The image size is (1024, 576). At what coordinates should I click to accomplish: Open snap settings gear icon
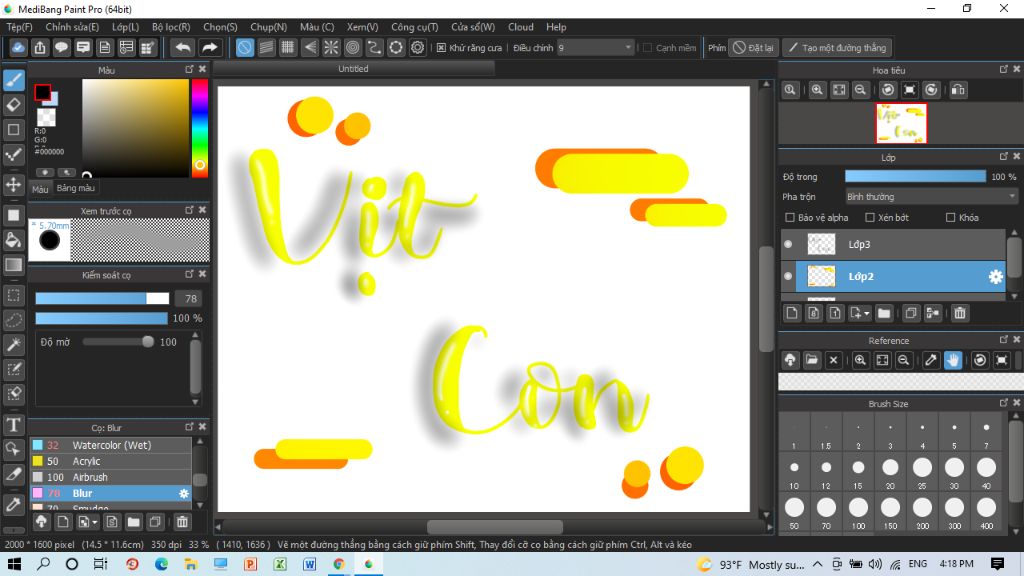(417, 48)
